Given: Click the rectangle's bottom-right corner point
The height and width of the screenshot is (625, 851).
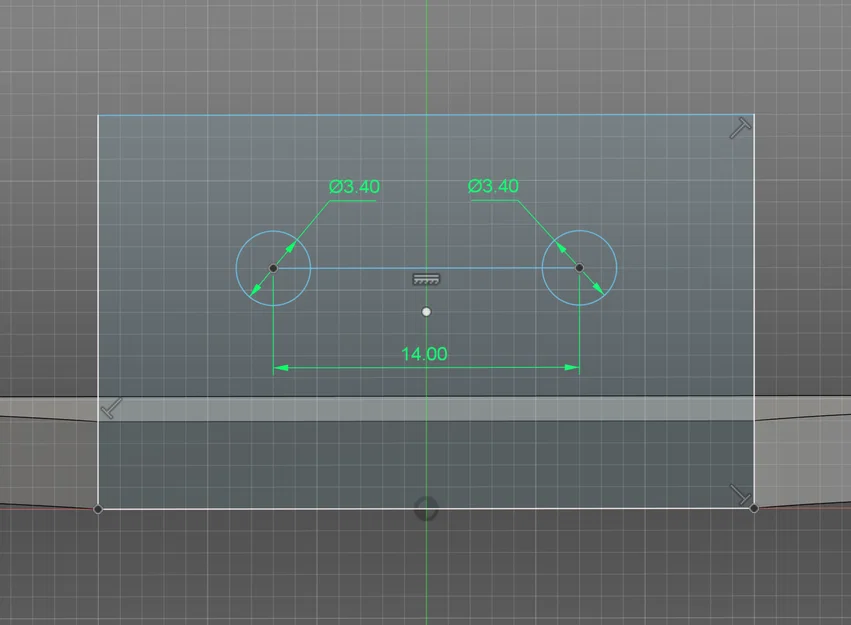Looking at the screenshot, I should click(x=754, y=508).
